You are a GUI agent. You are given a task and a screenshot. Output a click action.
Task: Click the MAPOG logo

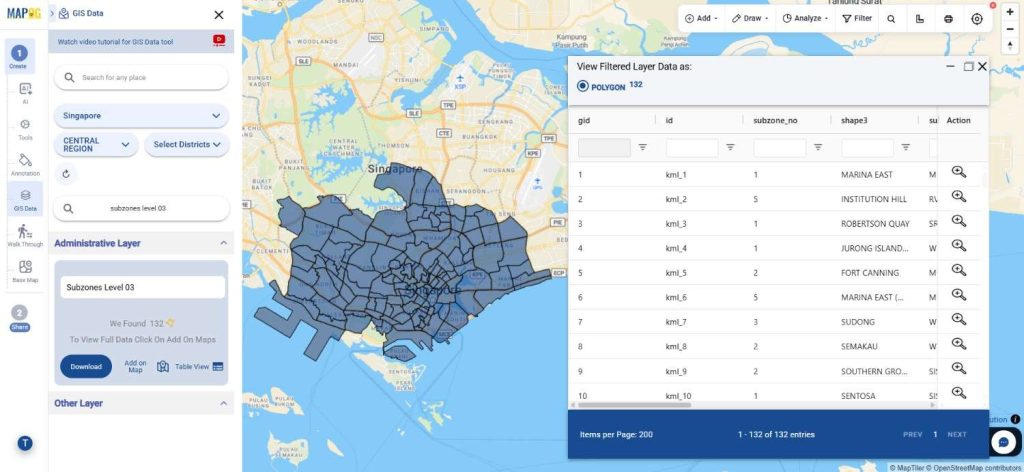24,14
